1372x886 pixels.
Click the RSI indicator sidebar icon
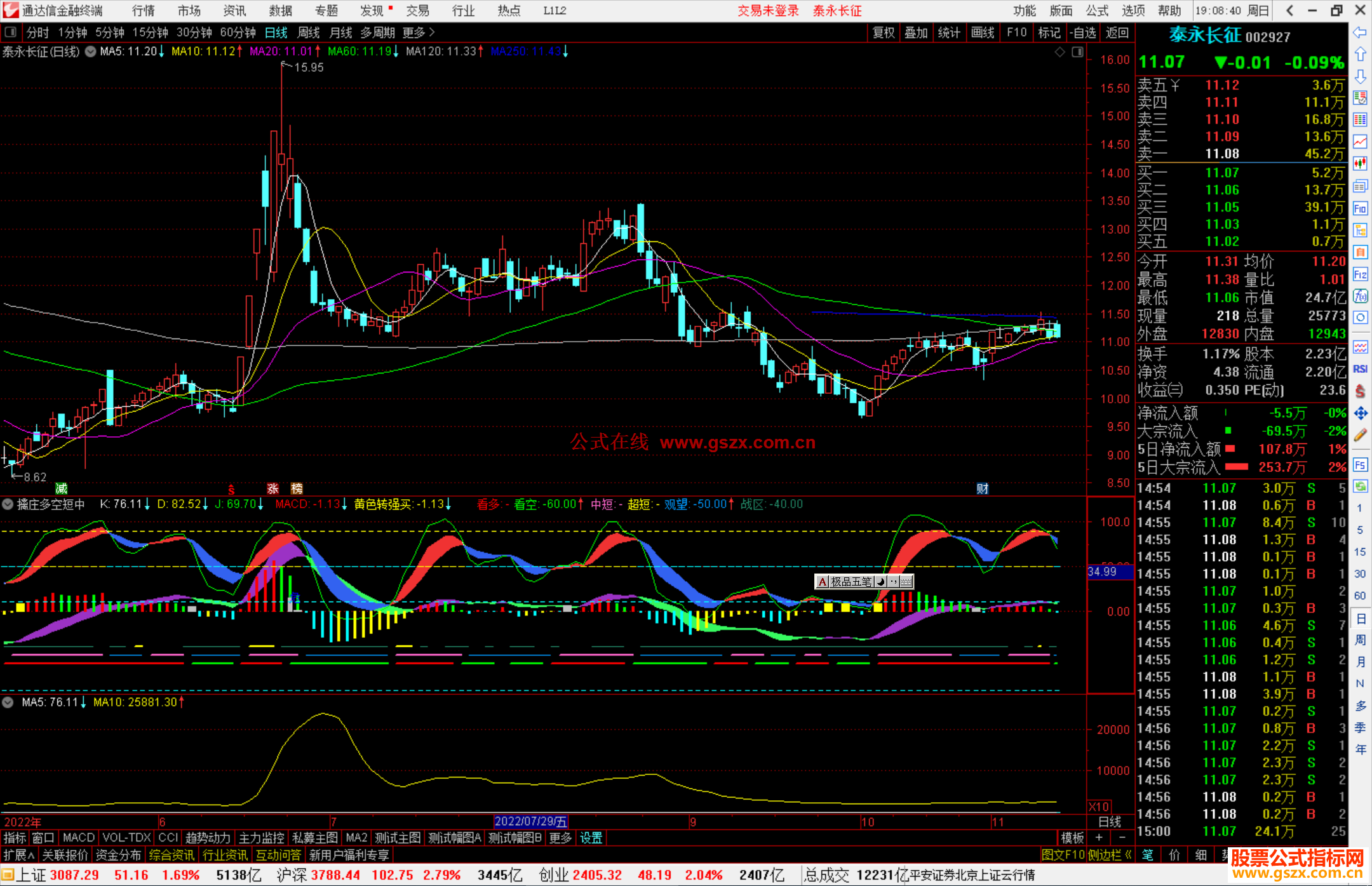point(1360,369)
